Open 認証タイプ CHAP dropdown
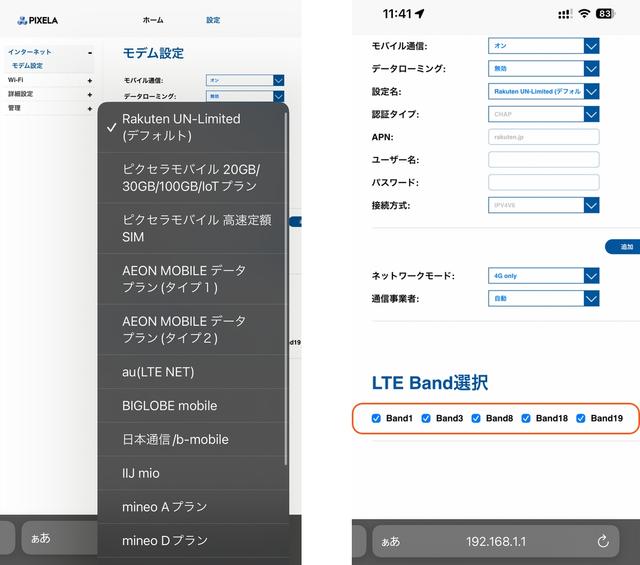The width and height of the screenshot is (640, 565). pyautogui.click(x=543, y=114)
